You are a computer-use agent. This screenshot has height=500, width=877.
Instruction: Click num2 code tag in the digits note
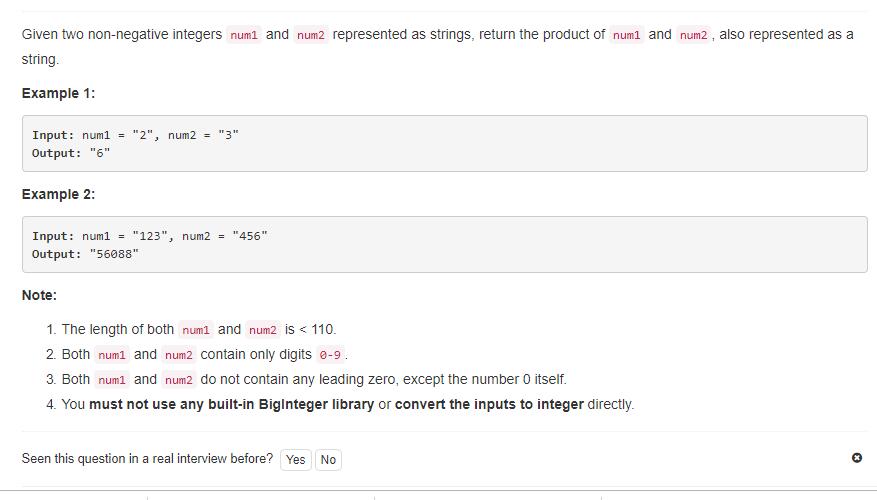179,355
